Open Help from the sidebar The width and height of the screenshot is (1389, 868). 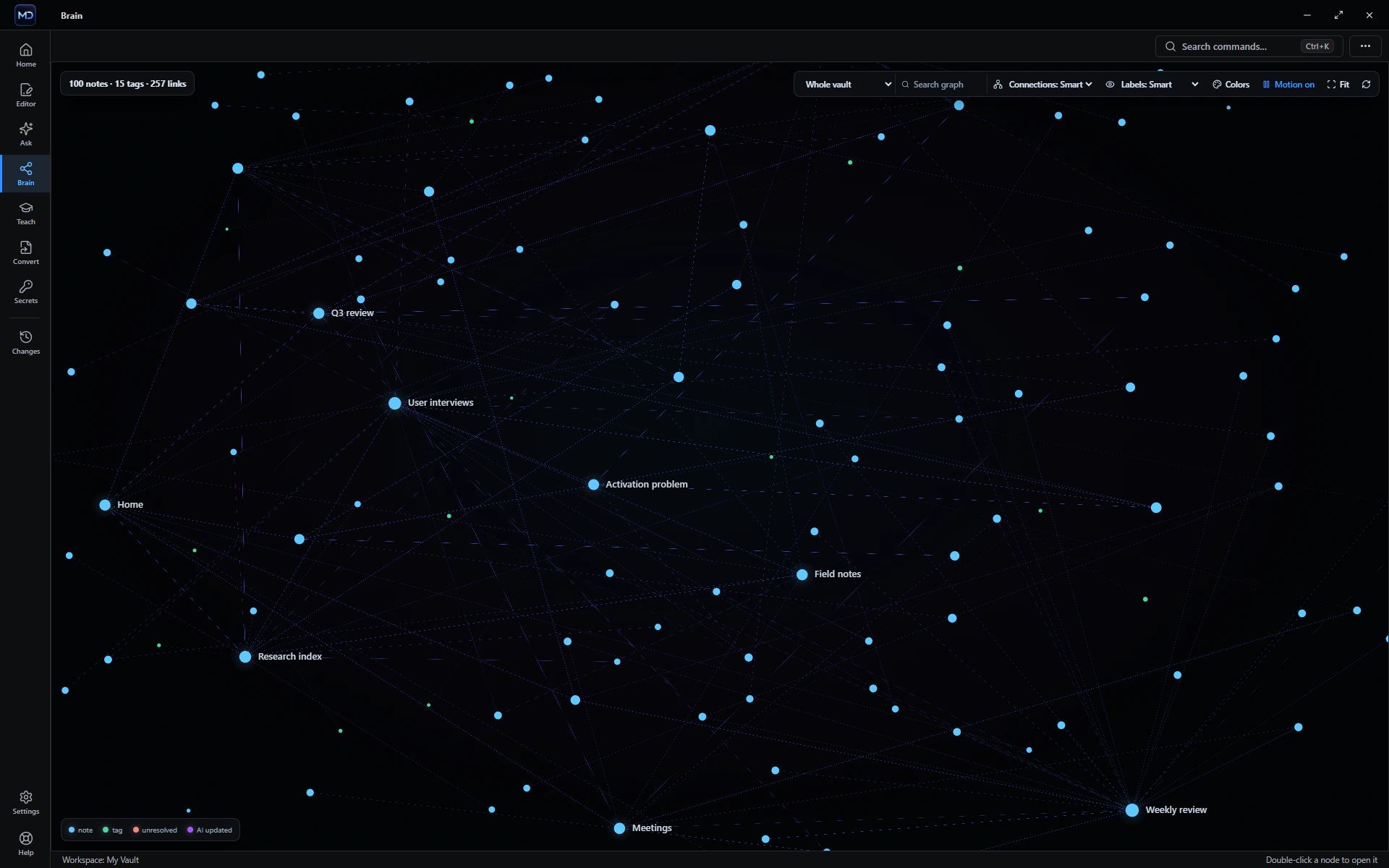tap(25, 843)
